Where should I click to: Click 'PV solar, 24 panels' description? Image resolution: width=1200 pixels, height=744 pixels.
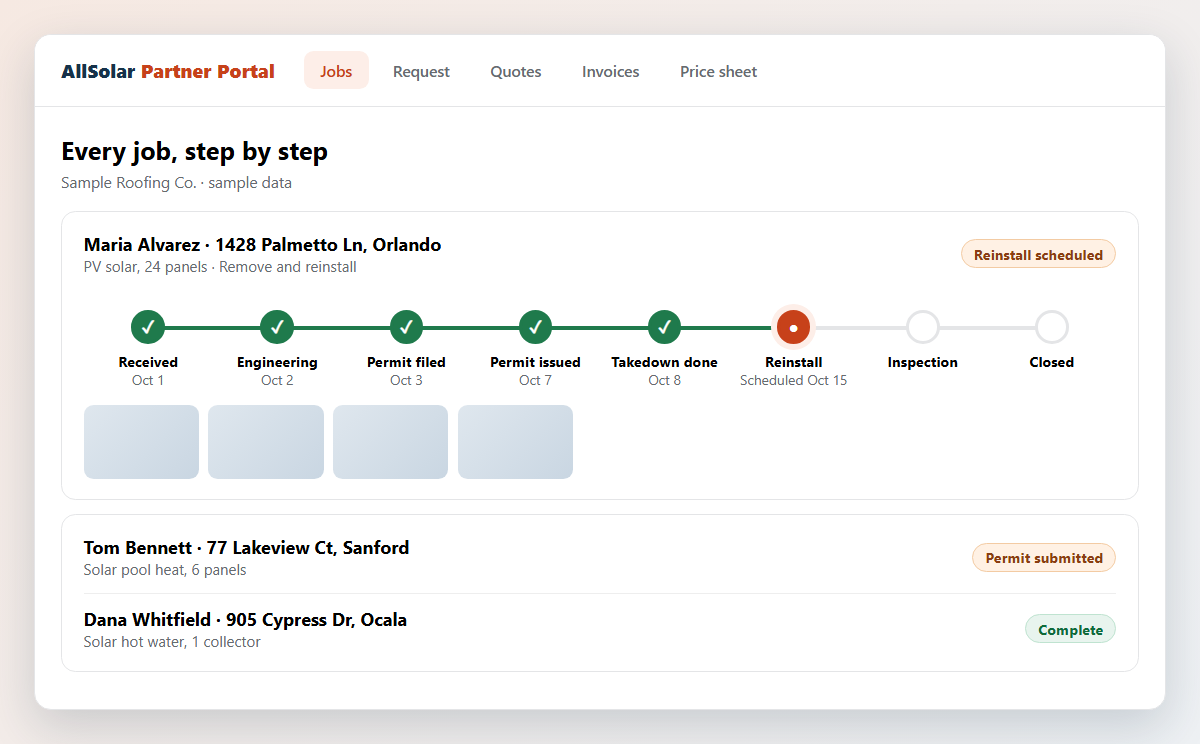[146, 267]
